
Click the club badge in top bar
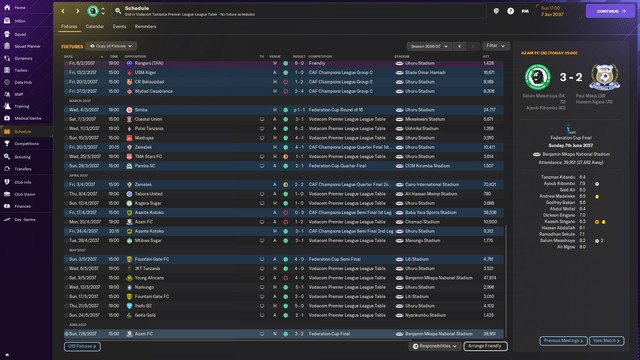93,11
